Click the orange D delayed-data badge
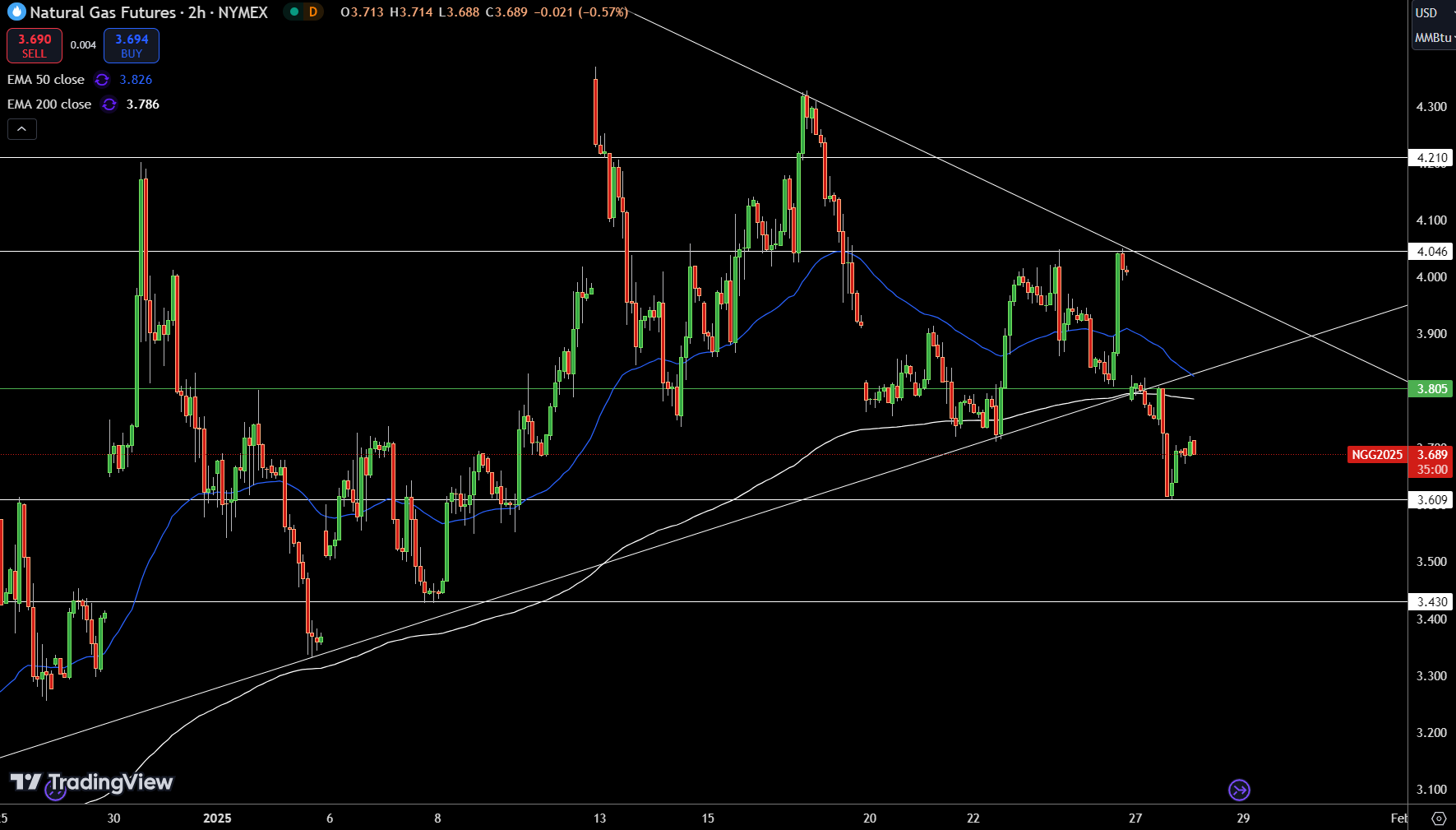This screenshot has height=830, width=1456. [313, 12]
